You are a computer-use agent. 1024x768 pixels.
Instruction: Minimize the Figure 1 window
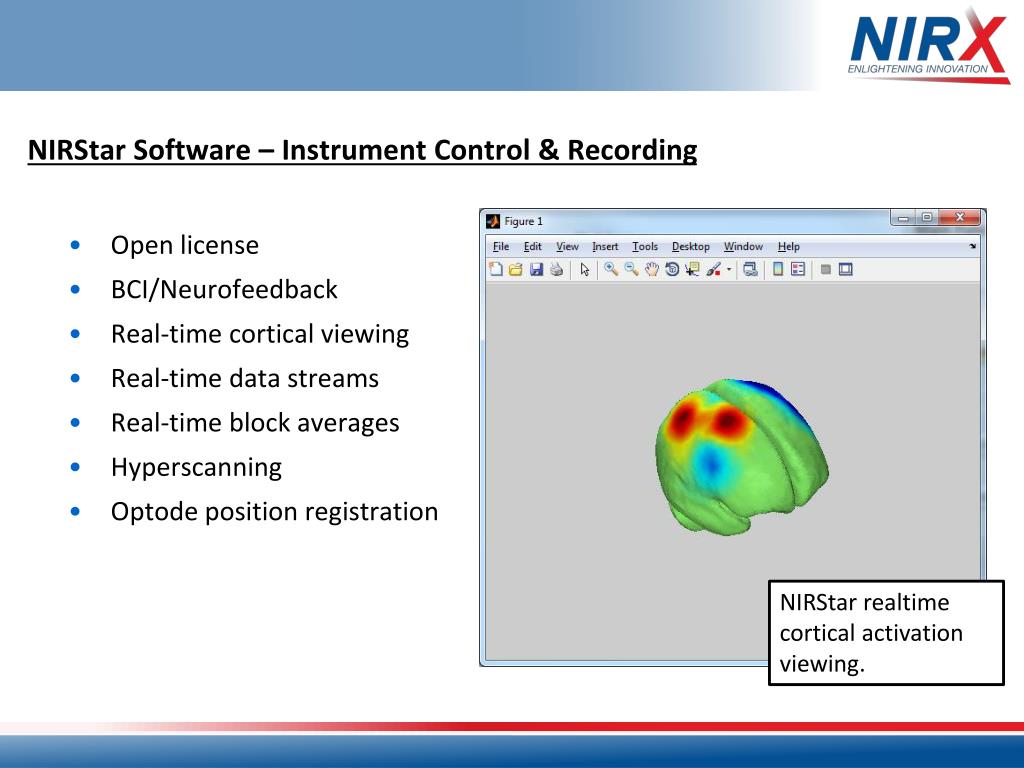pos(903,217)
